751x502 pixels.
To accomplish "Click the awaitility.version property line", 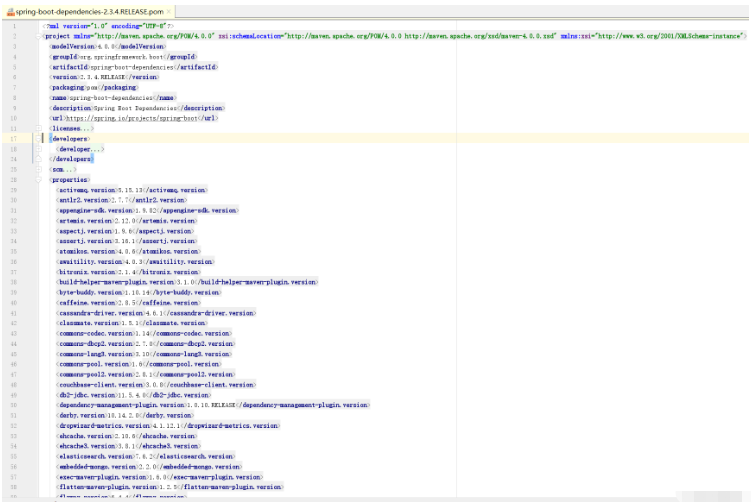I will pyautogui.click(x=135, y=262).
